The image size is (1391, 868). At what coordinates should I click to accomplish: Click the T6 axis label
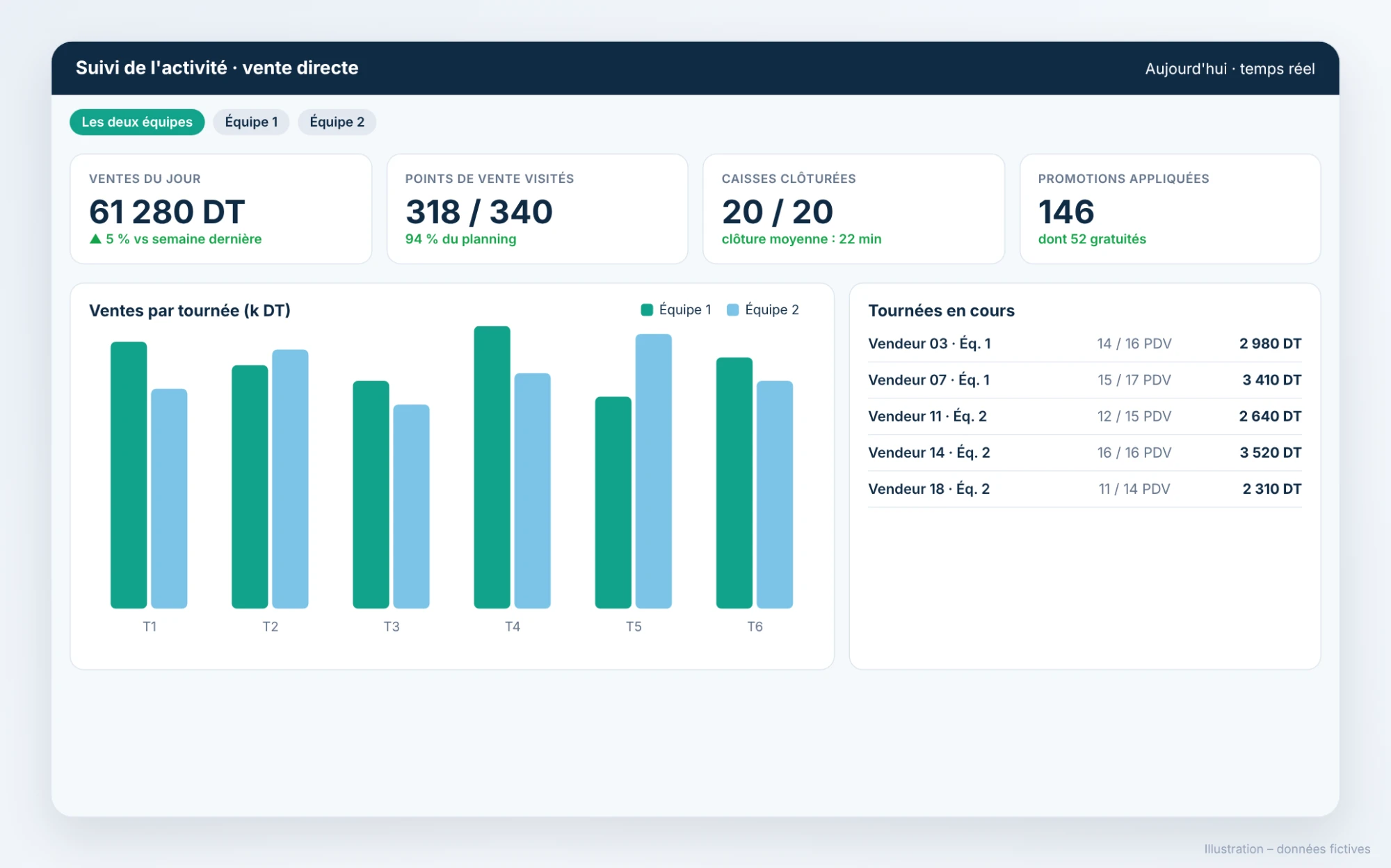[x=755, y=627]
